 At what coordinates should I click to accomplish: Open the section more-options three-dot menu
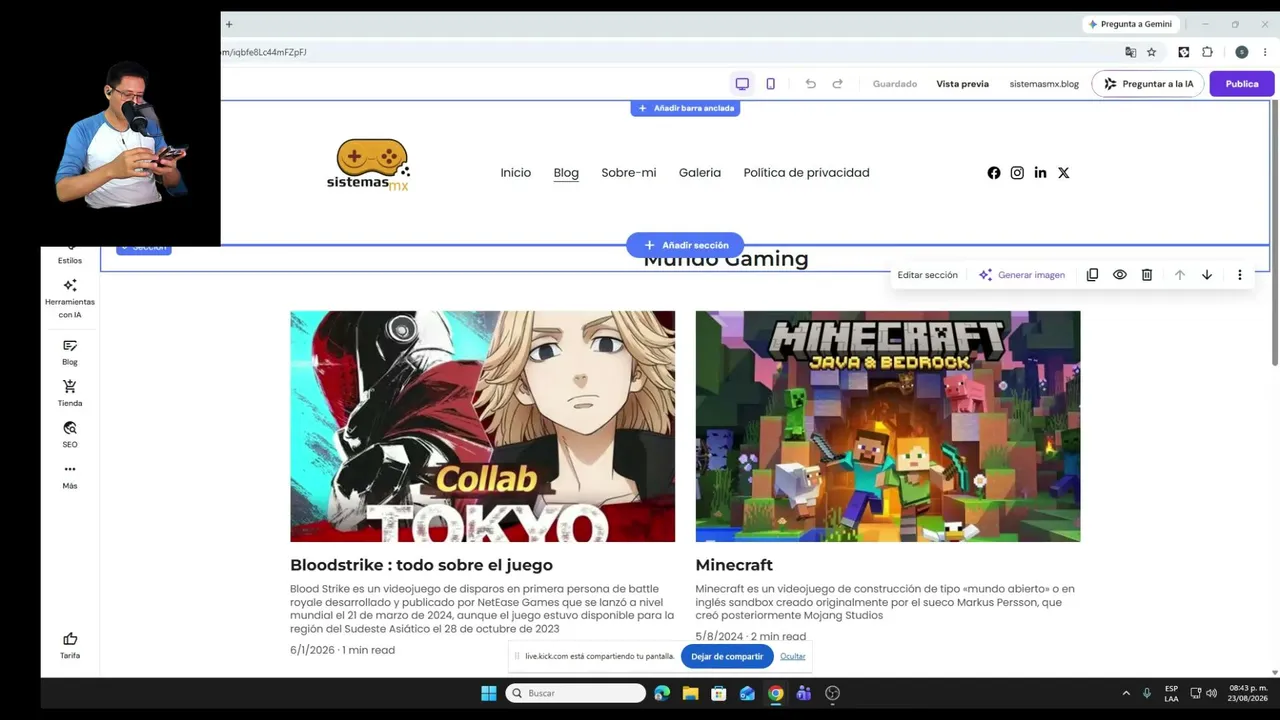point(1240,275)
